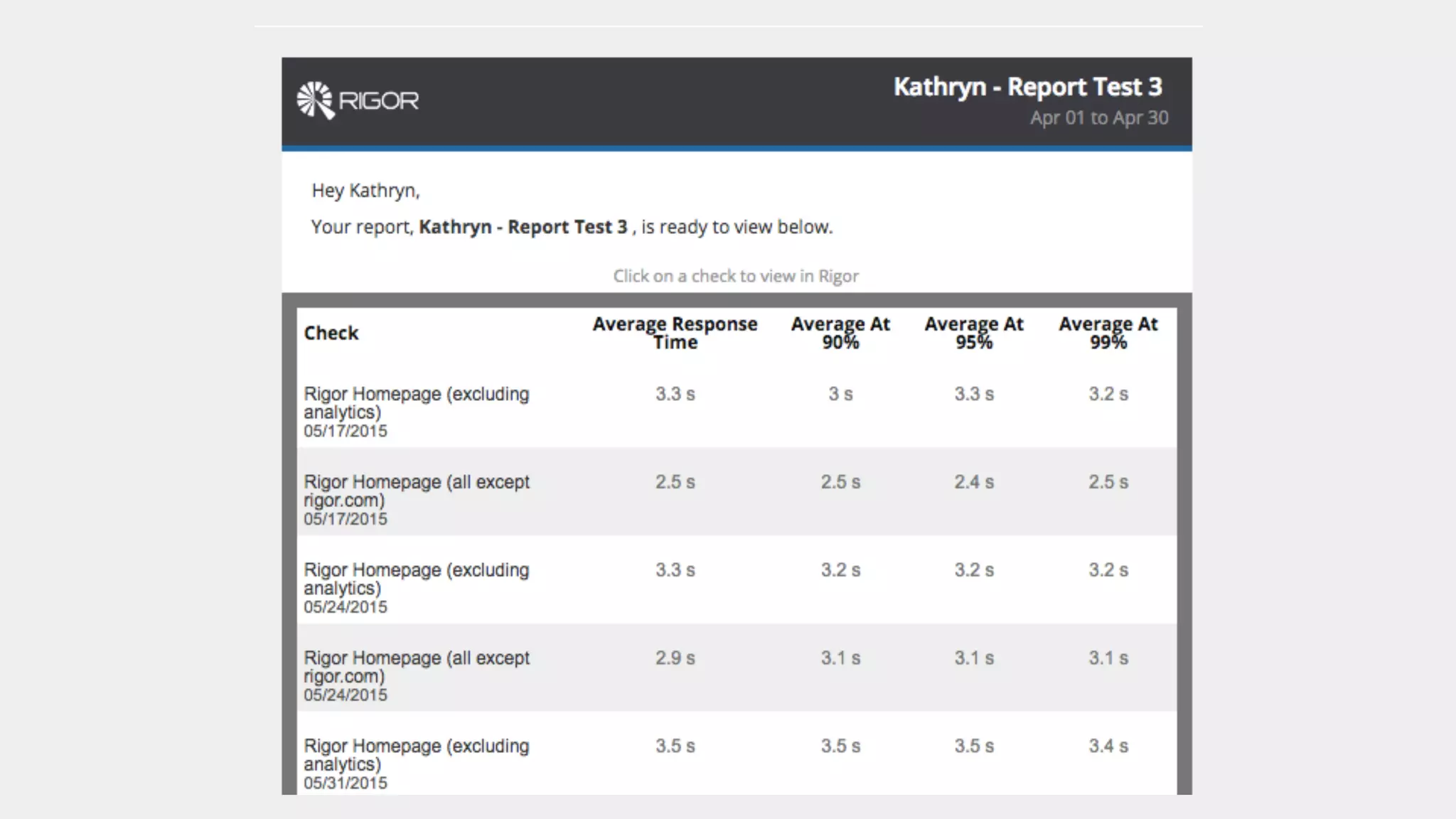Click 'Click on a check to view in Rigor' text
Image resolution: width=1456 pixels, height=819 pixels.
(x=736, y=276)
